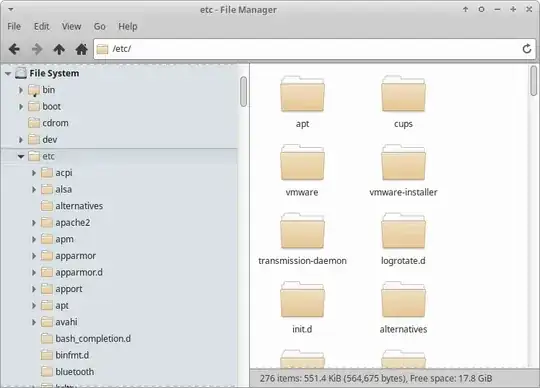Open the View menu
540x388 pixels.
click(71, 27)
